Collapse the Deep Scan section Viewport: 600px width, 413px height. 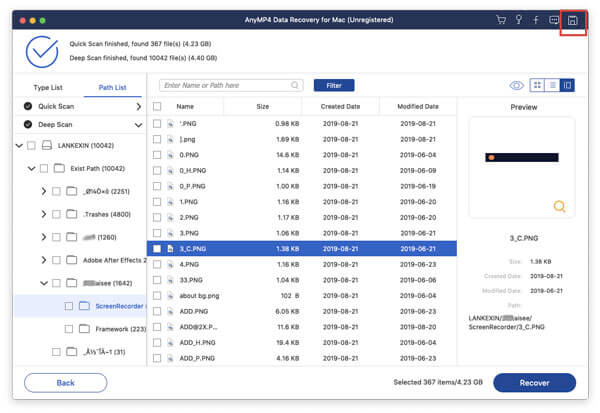point(139,125)
